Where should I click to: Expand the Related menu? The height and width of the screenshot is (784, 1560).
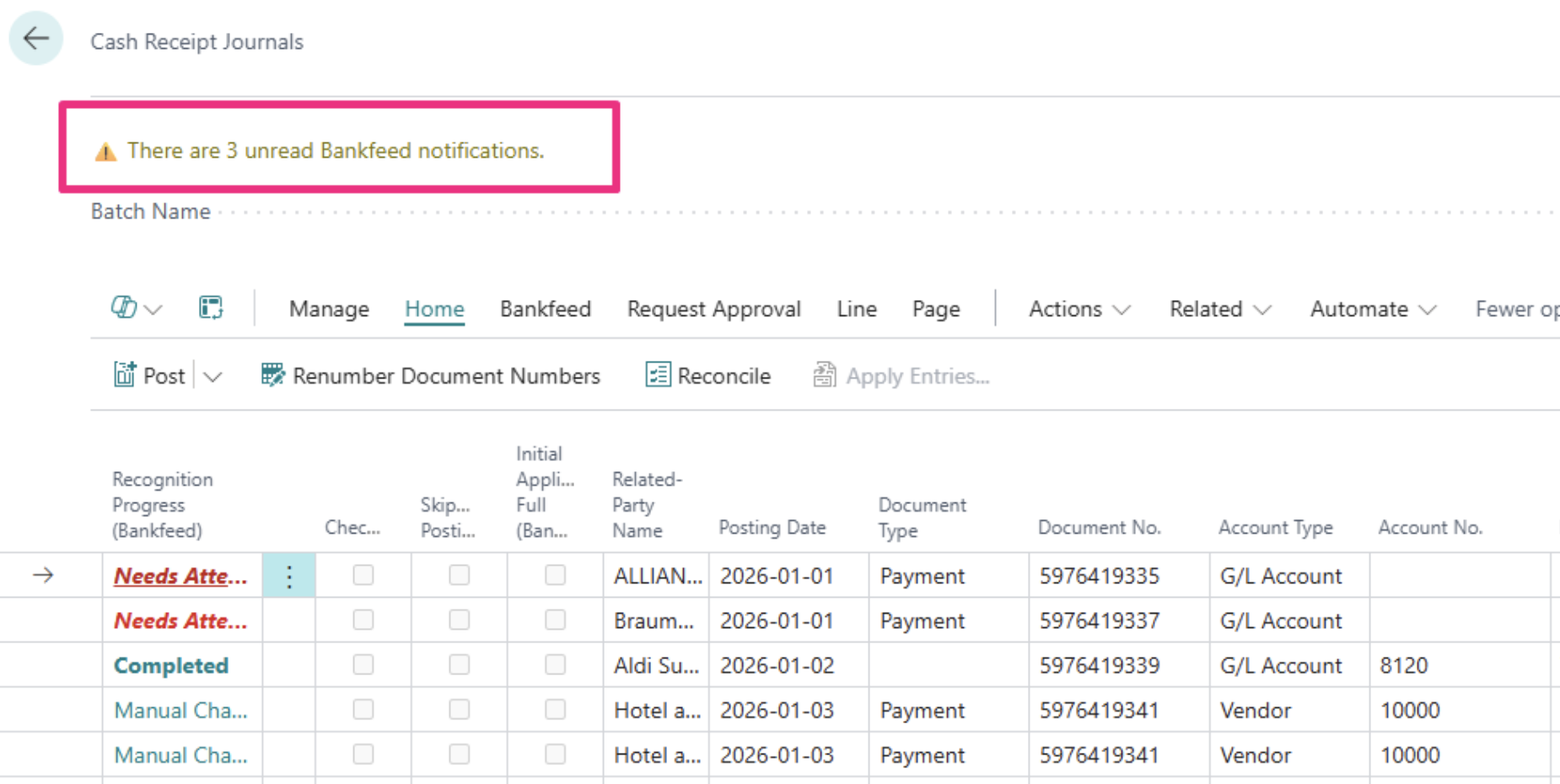click(x=1219, y=309)
